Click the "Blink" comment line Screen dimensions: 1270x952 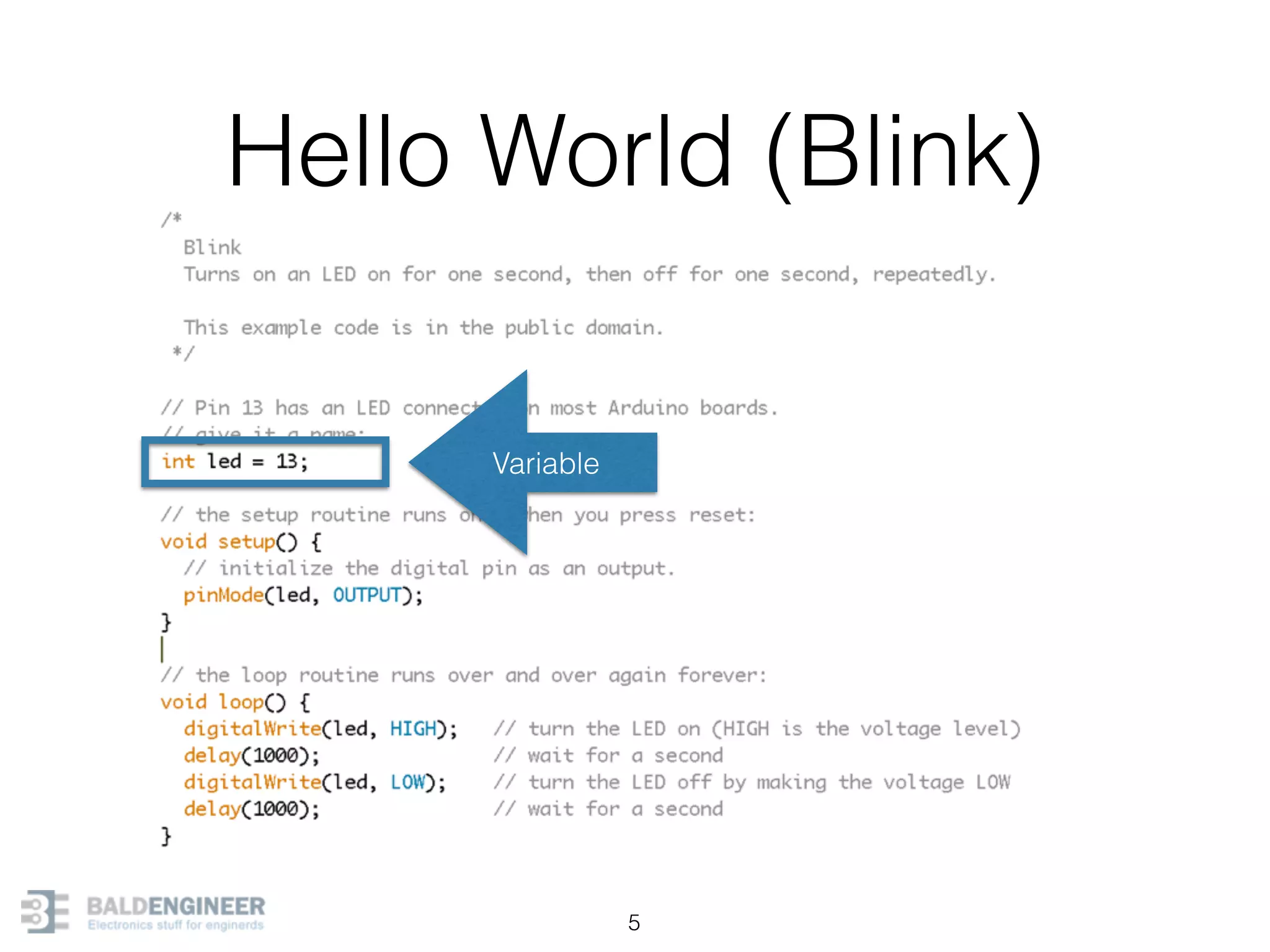coord(212,247)
